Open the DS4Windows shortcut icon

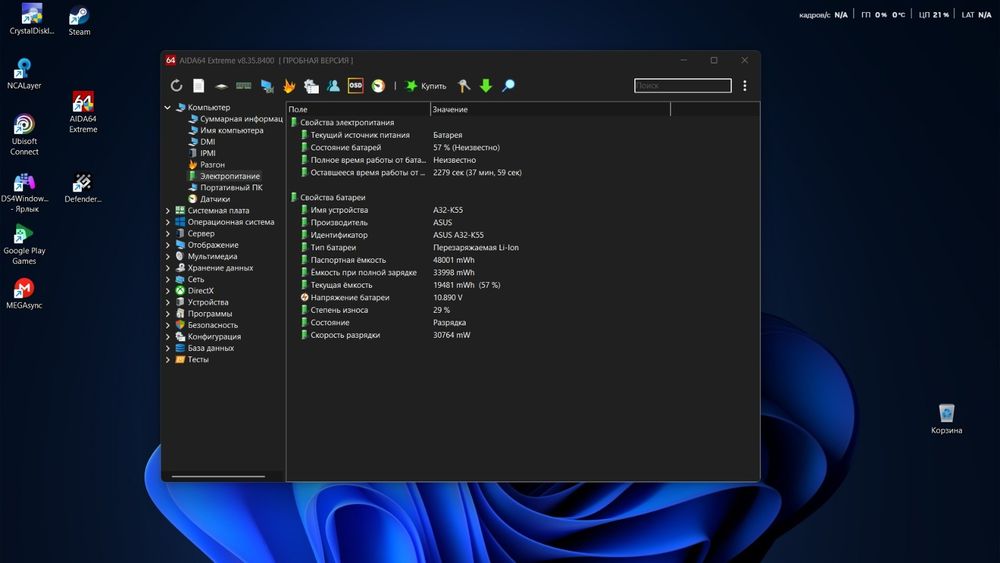click(x=24, y=193)
